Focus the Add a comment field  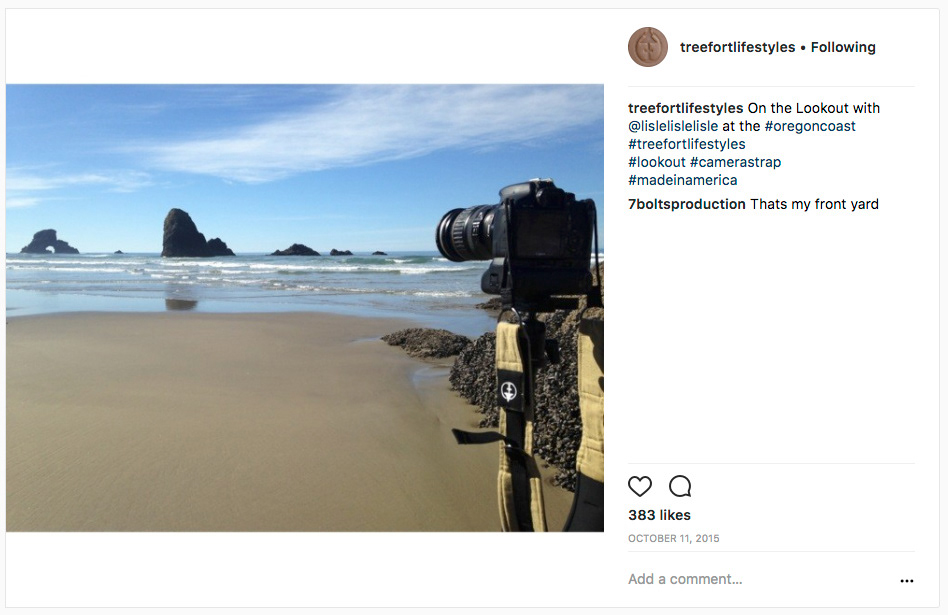(759, 579)
